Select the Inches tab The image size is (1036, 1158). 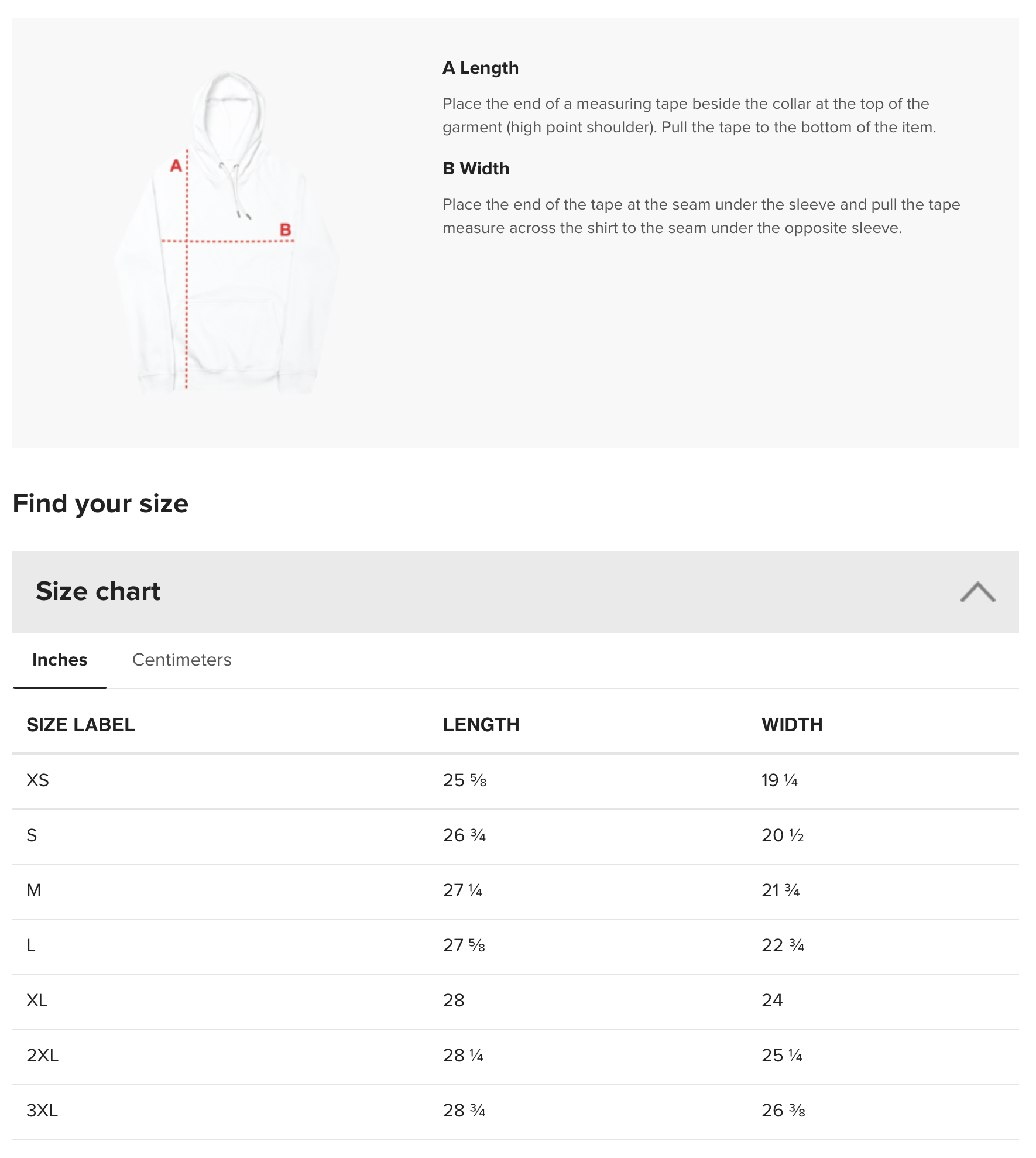tap(60, 660)
